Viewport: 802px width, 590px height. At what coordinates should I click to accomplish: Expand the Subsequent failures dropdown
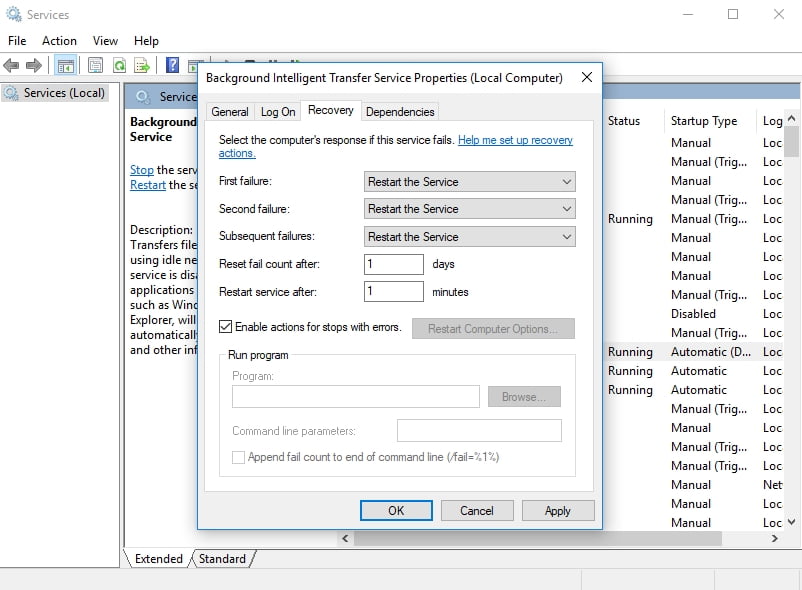[469, 237]
